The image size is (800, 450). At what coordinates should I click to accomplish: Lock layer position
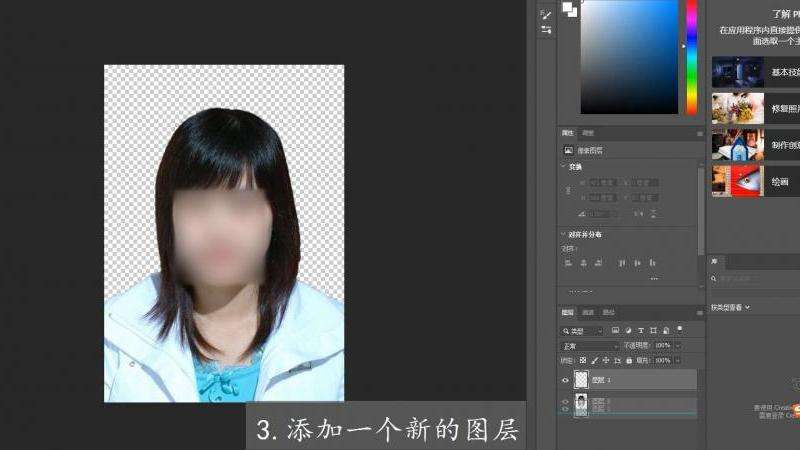[x=606, y=361]
